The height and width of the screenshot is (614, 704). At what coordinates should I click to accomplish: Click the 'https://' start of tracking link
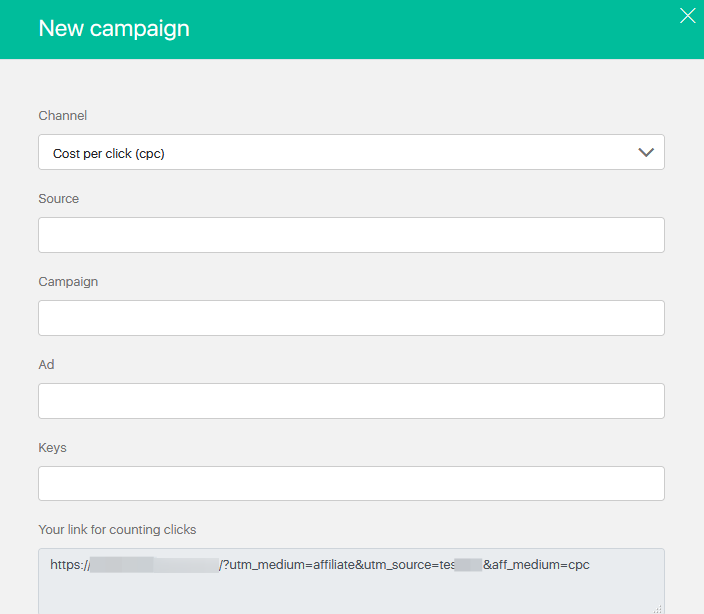coord(69,565)
